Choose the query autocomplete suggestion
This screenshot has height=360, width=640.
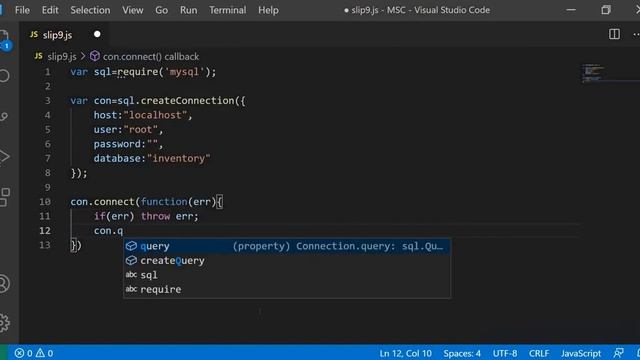coord(287,246)
